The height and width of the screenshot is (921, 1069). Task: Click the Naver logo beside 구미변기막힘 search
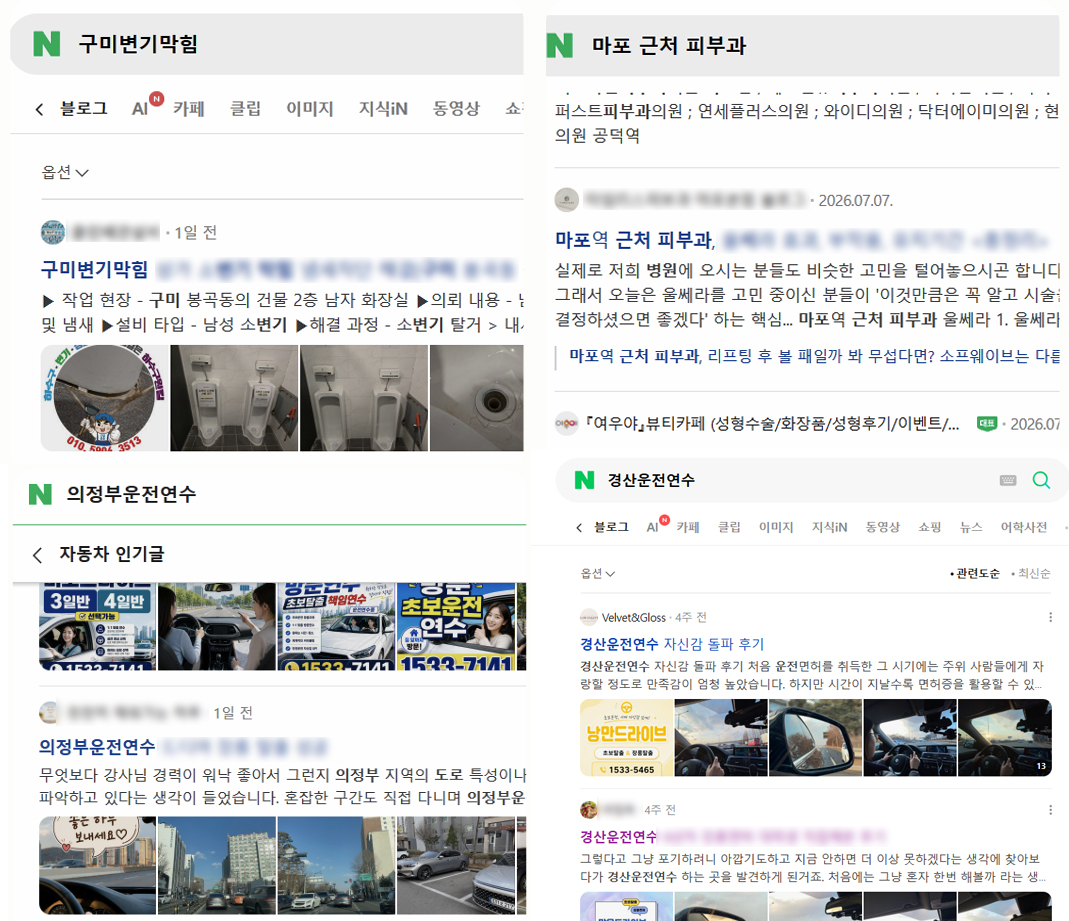tap(47, 44)
